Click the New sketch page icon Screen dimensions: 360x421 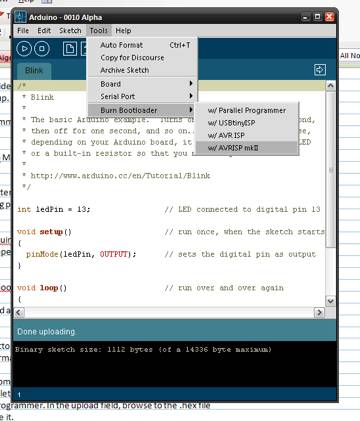70,49
